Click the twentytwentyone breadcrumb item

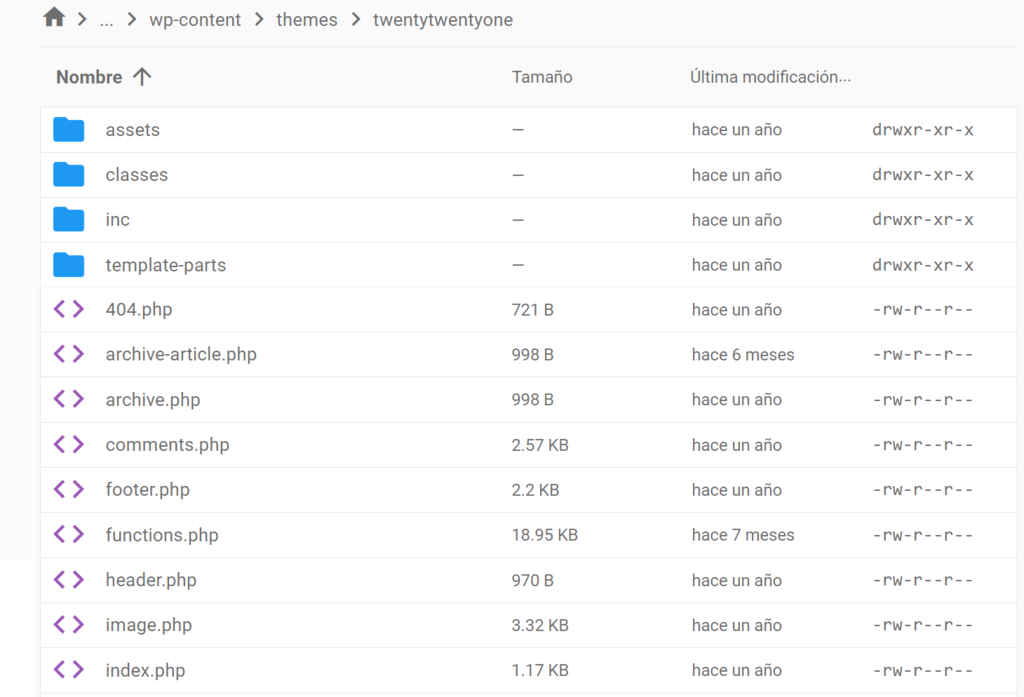click(x=441, y=19)
